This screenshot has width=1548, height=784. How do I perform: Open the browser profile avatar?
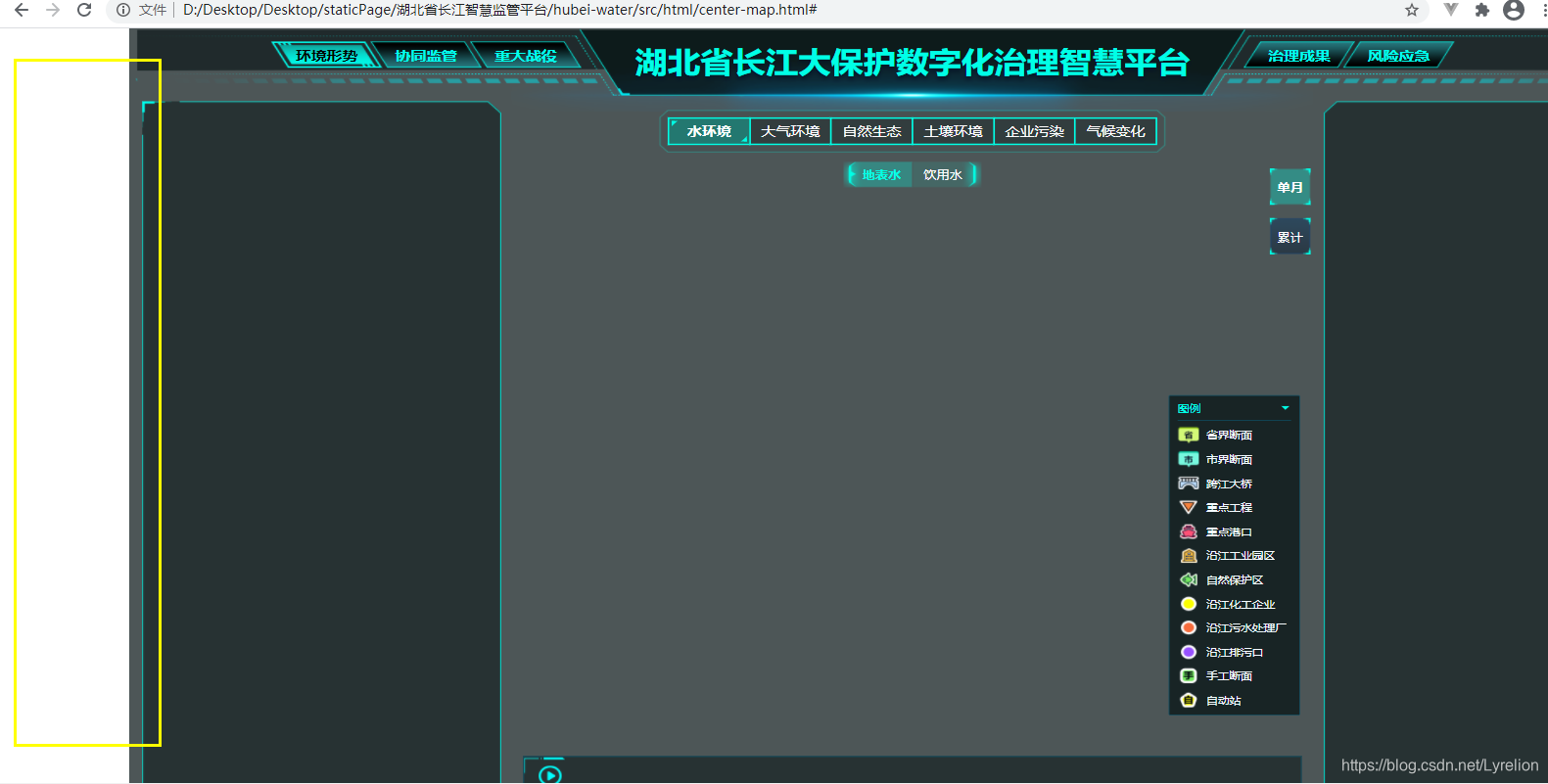coord(1514,10)
